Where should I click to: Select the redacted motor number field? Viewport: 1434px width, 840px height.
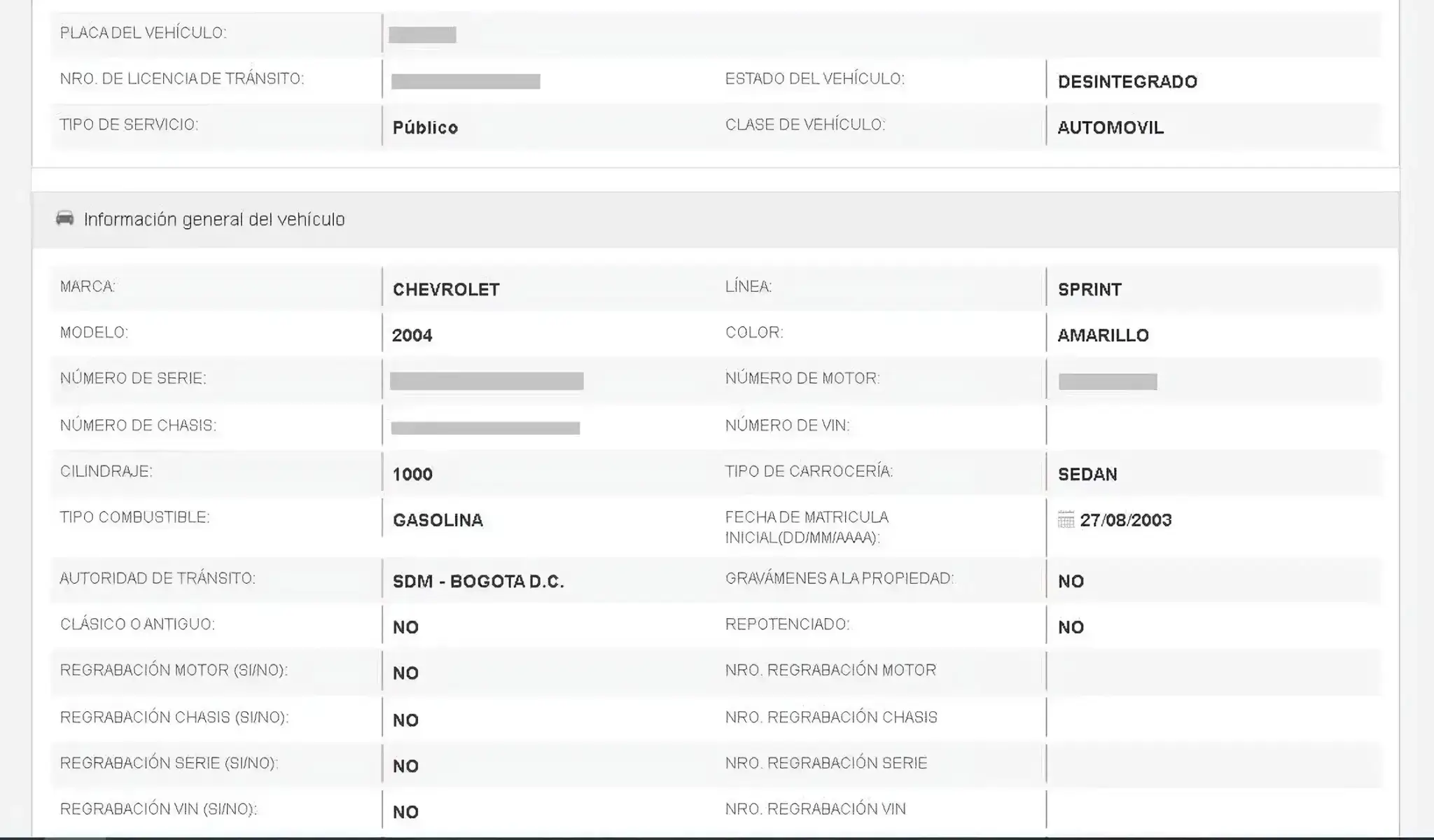1108,381
